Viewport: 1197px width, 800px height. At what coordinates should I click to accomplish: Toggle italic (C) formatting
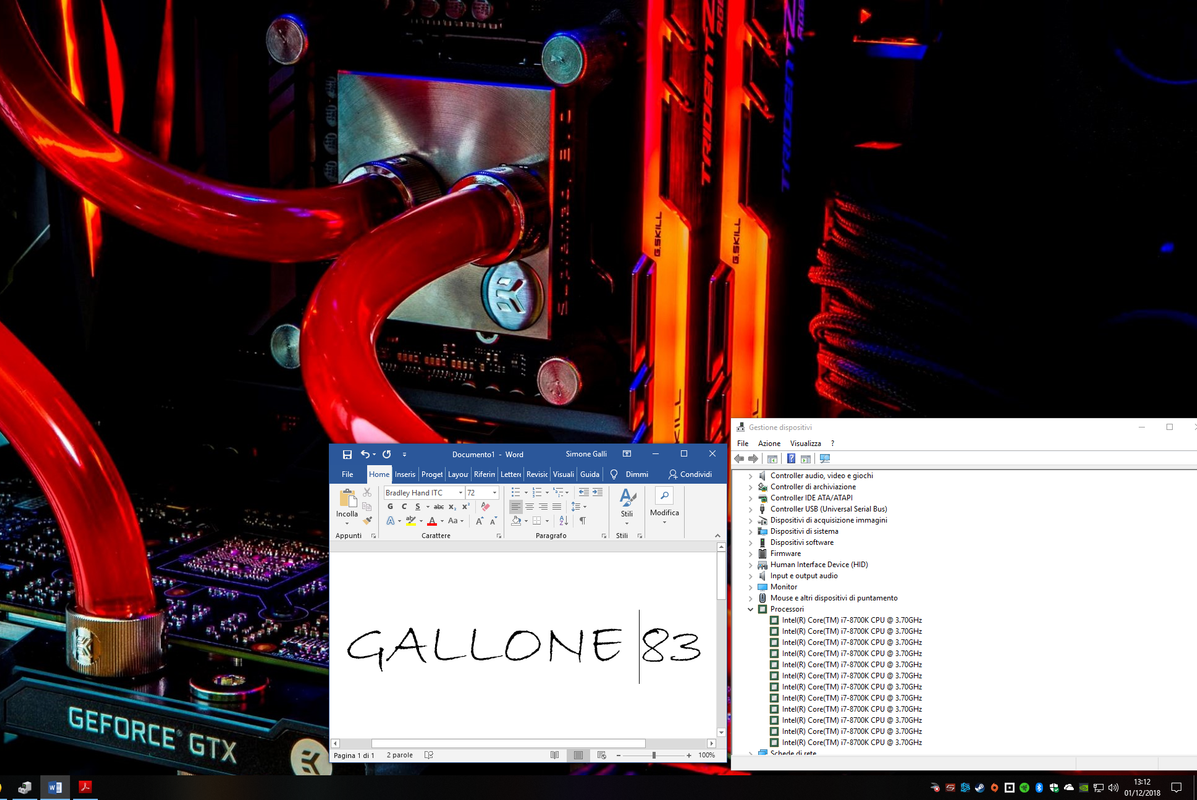[404, 506]
